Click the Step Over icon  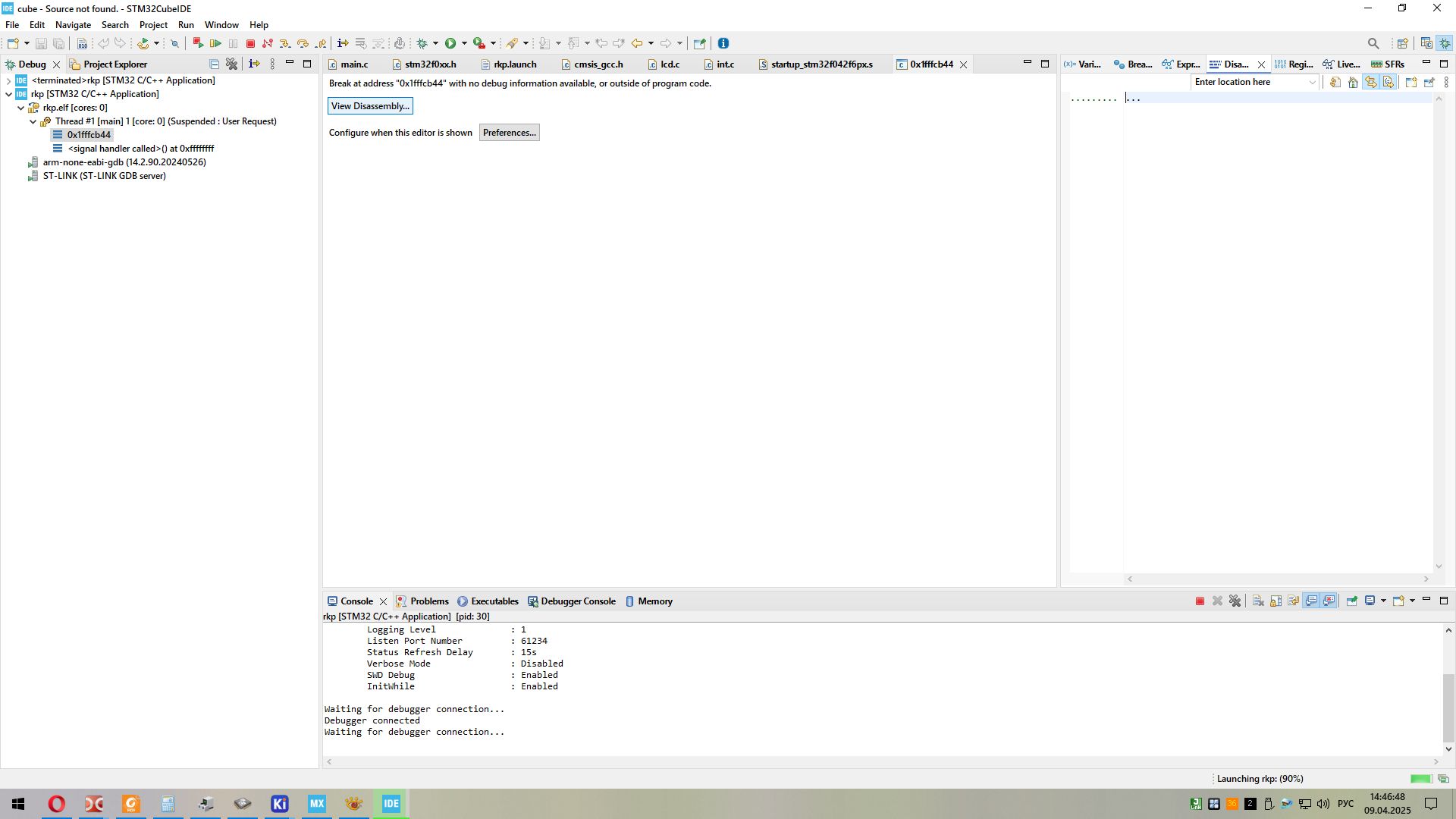coord(303,43)
